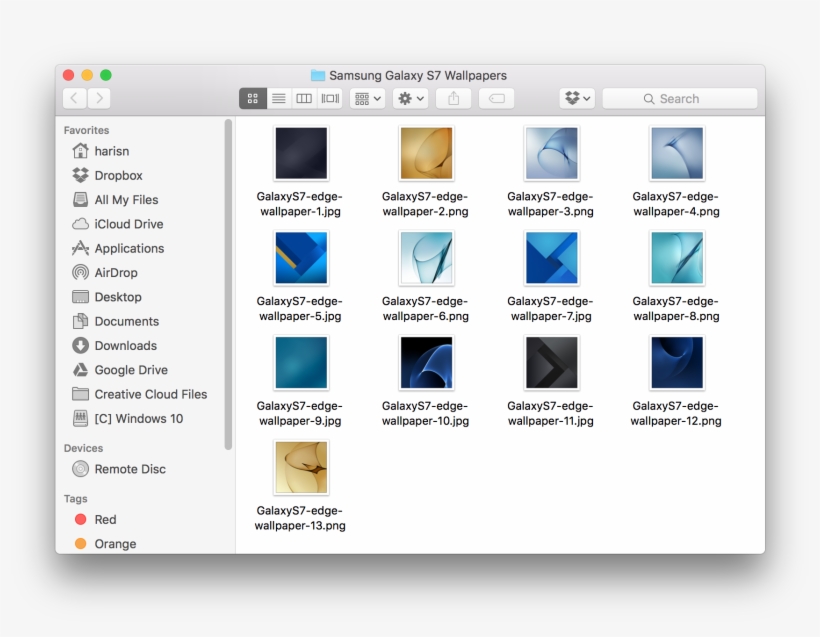Select Downloads in the sidebar
Image resolution: width=820 pixels, height=637 pixels.
click(x=125, y=346)
